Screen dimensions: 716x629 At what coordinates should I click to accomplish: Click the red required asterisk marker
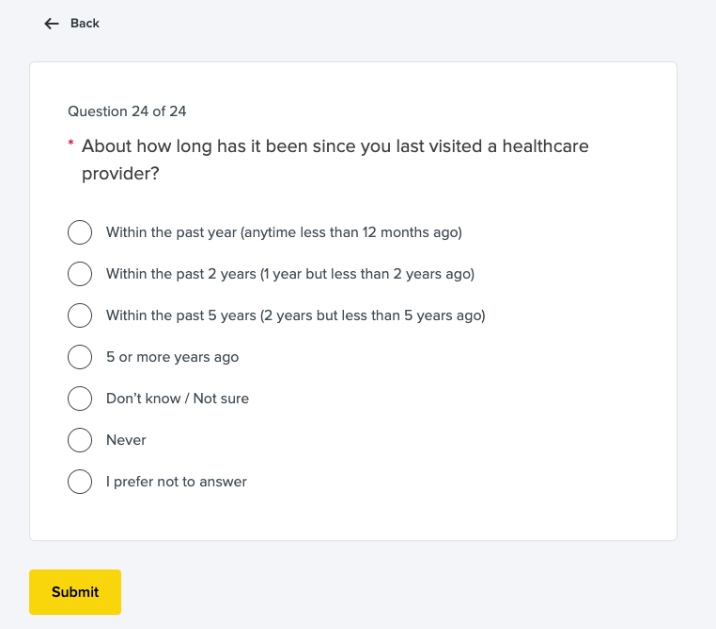[71, 144]
